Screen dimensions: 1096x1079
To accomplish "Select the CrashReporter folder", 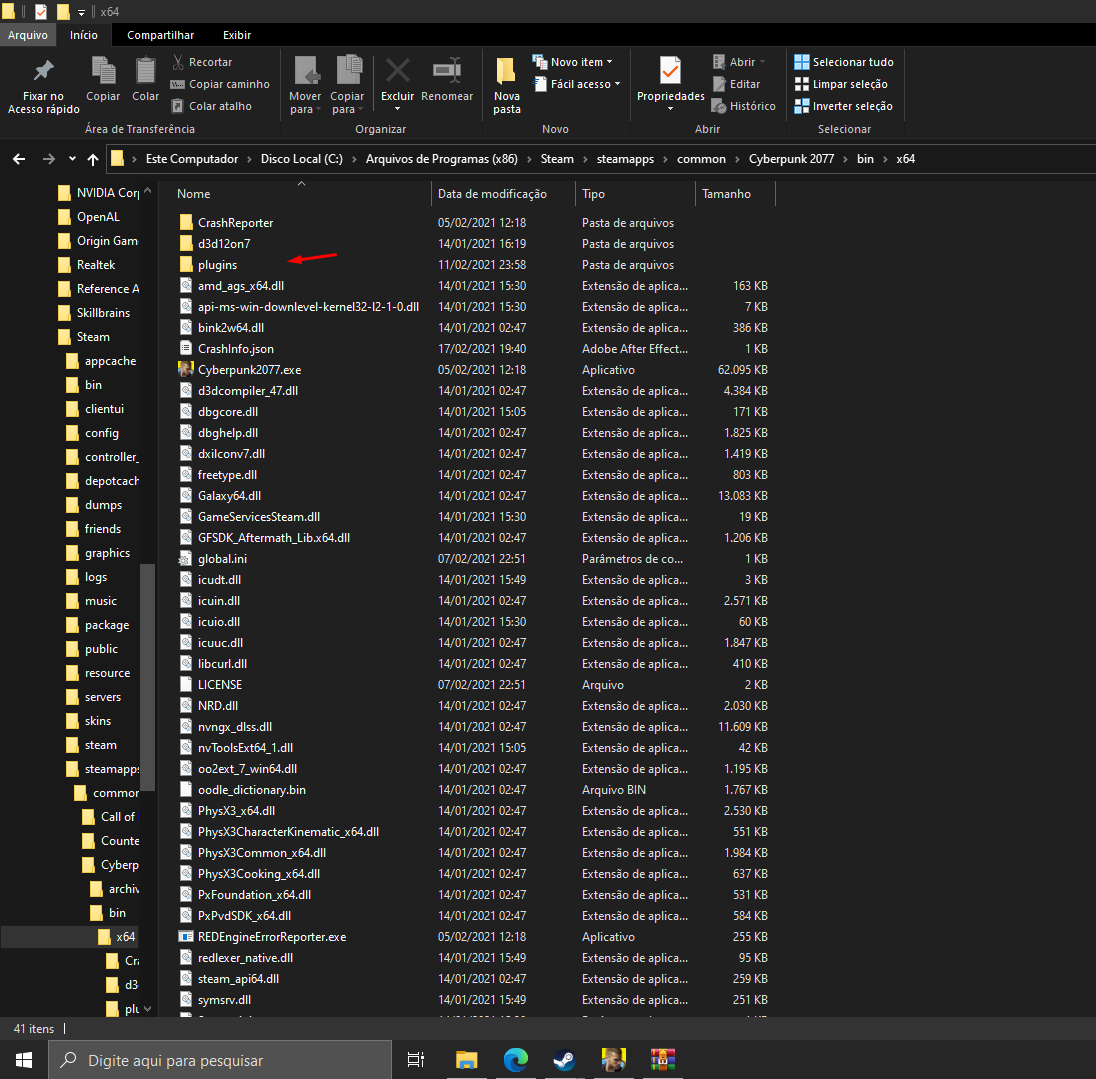I will click(x=236, y=223).
